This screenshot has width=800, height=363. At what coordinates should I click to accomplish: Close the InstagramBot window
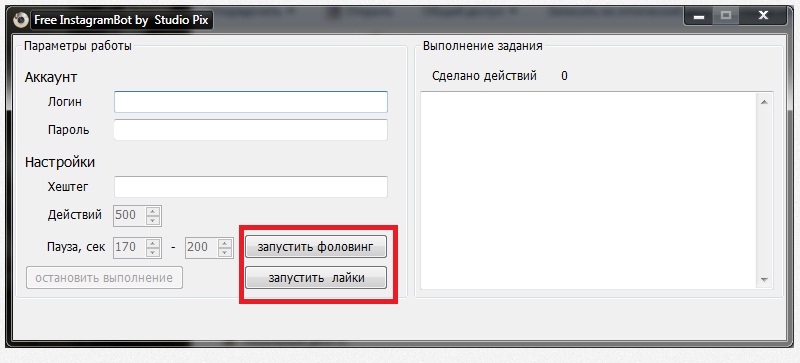(763, 17)
